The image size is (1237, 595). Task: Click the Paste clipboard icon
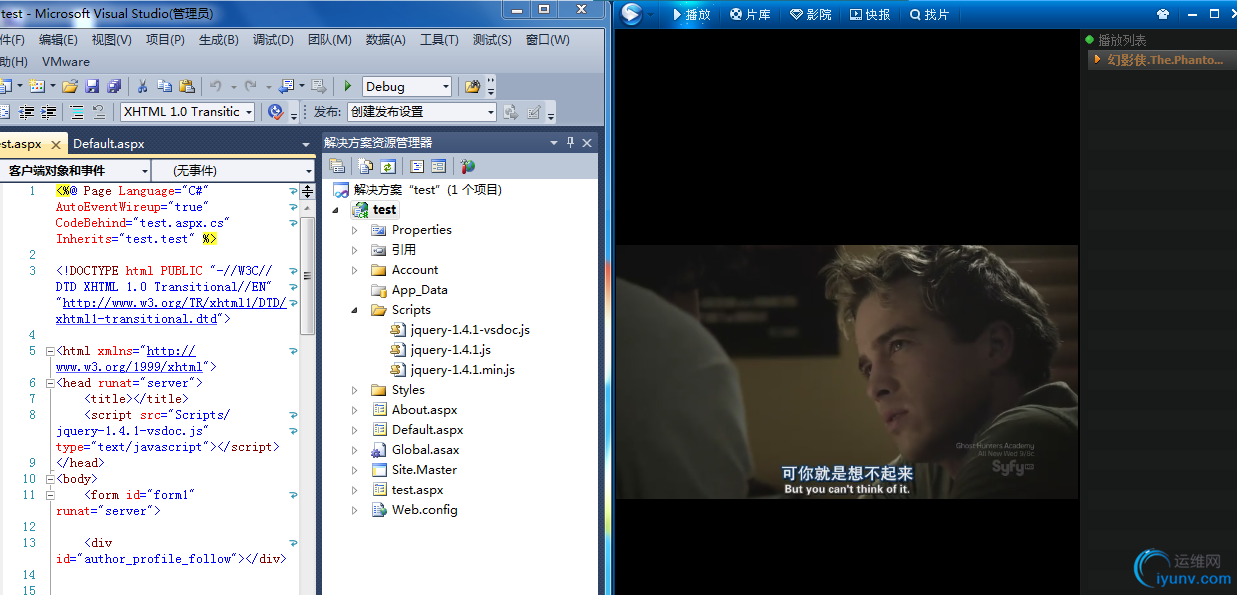pos(186,87)
